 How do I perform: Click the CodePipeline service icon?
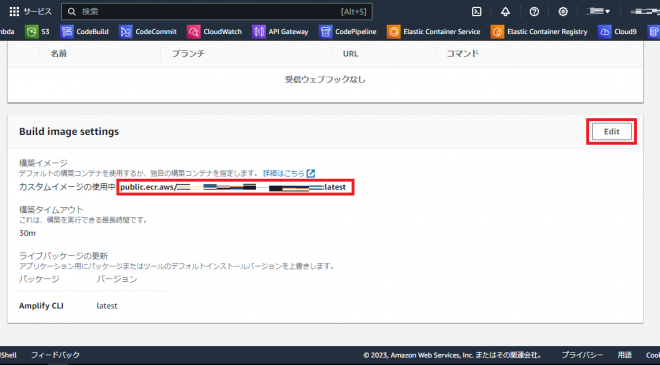tap(325, 32)
